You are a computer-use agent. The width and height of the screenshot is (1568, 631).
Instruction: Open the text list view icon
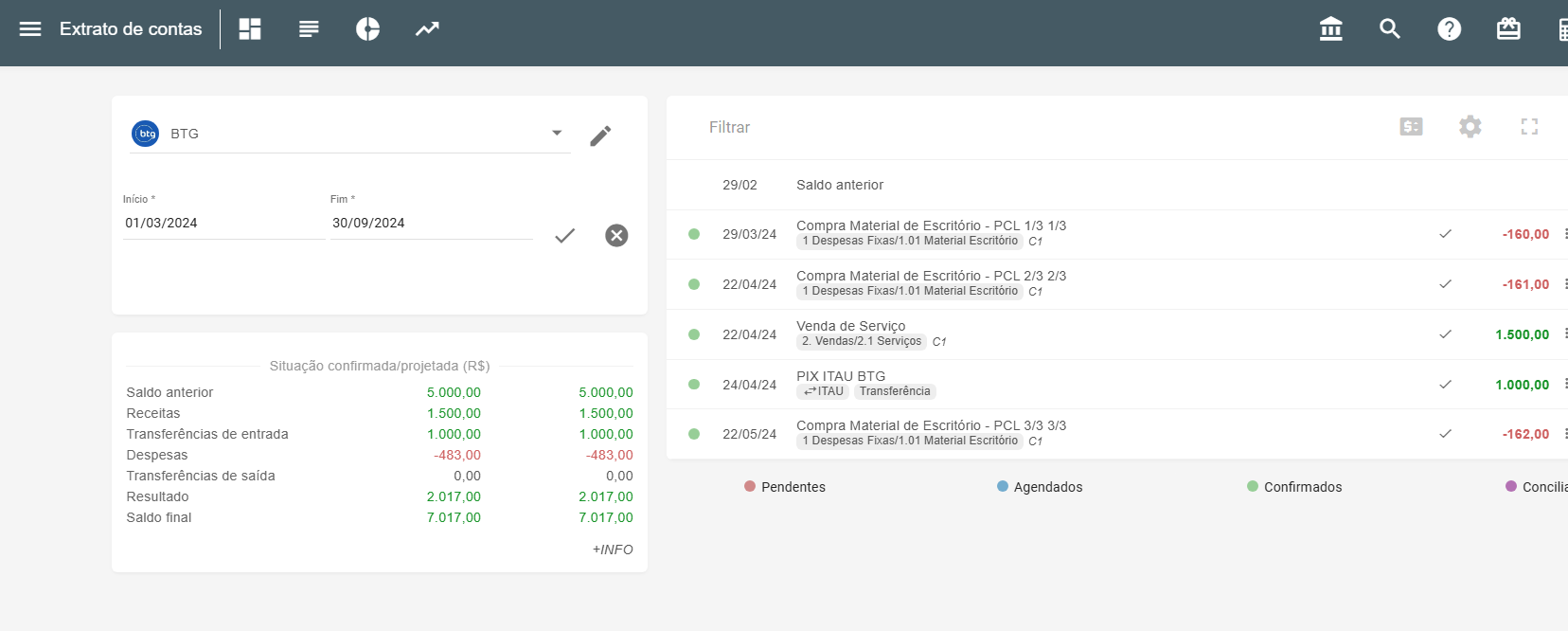[x=309, y=29]
